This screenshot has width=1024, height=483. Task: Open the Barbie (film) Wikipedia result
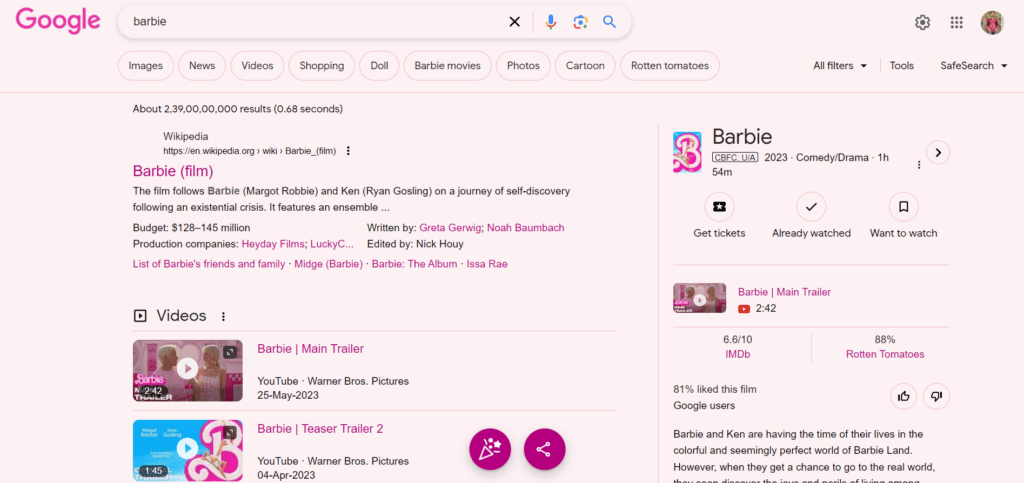(x=173, y=171)
